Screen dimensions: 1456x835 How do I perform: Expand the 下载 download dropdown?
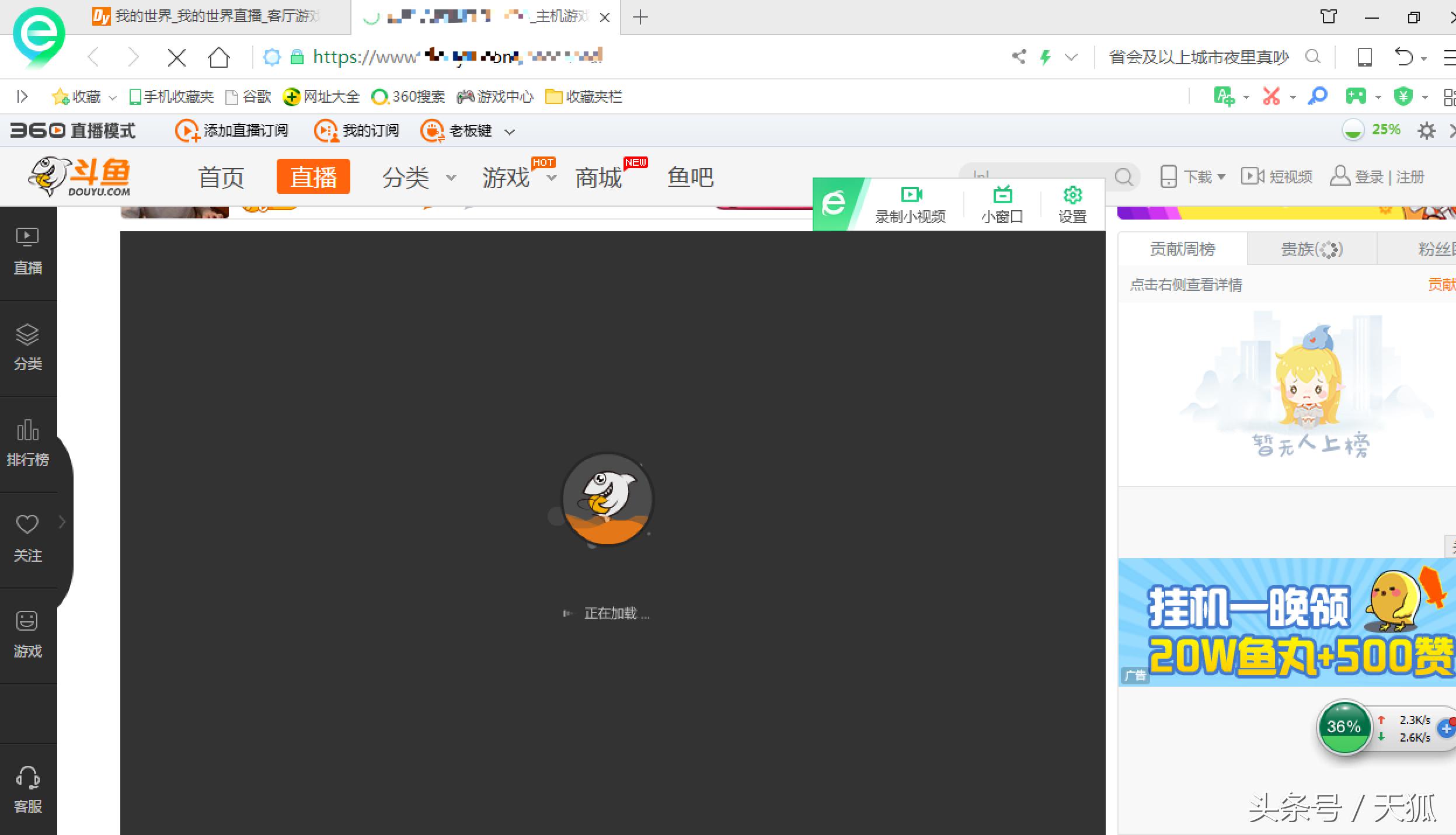pyautogui.click(x=1222, y=176)
